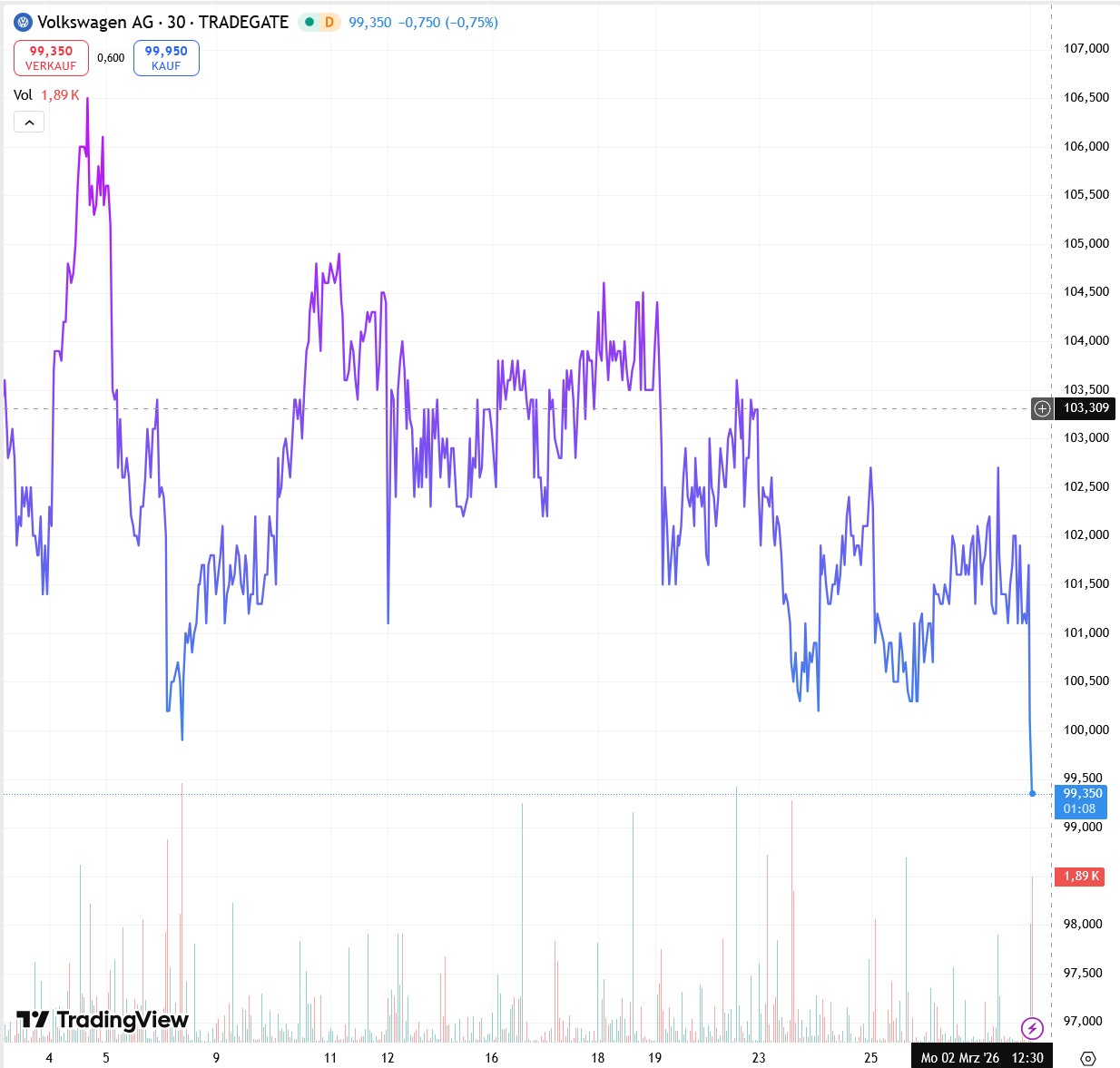Screen dimensions: 1120x1068
Task: Click date 11 on the time axis
Action: (x=329, y=1058)
